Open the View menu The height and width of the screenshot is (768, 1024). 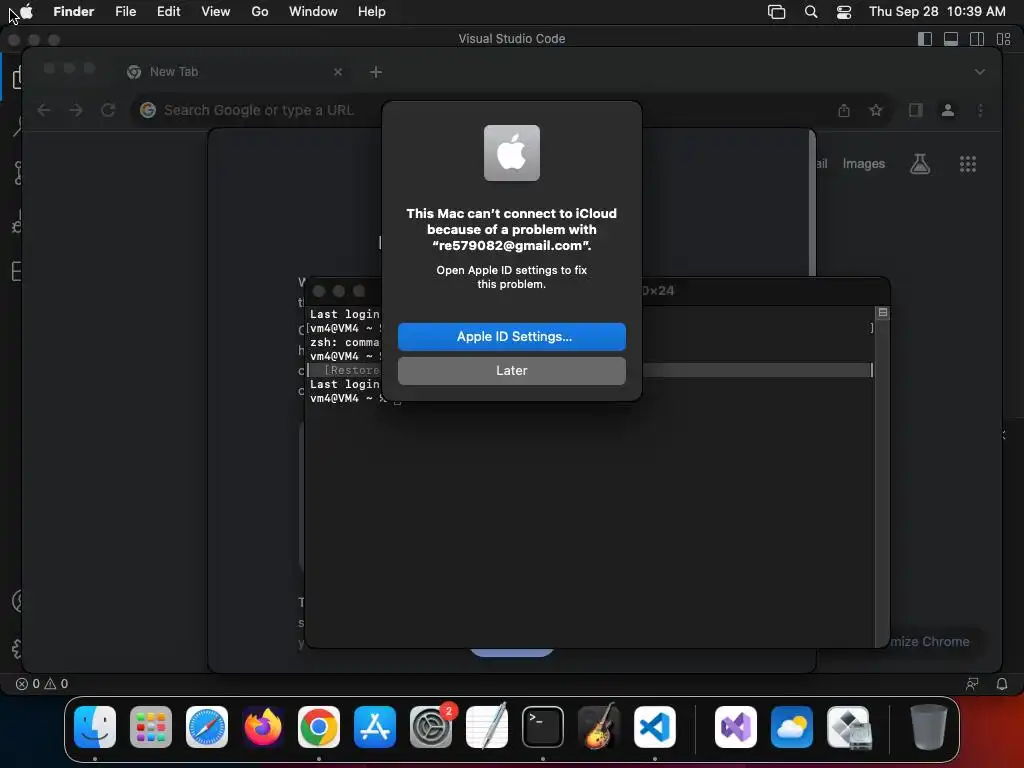tap(216, 11)
